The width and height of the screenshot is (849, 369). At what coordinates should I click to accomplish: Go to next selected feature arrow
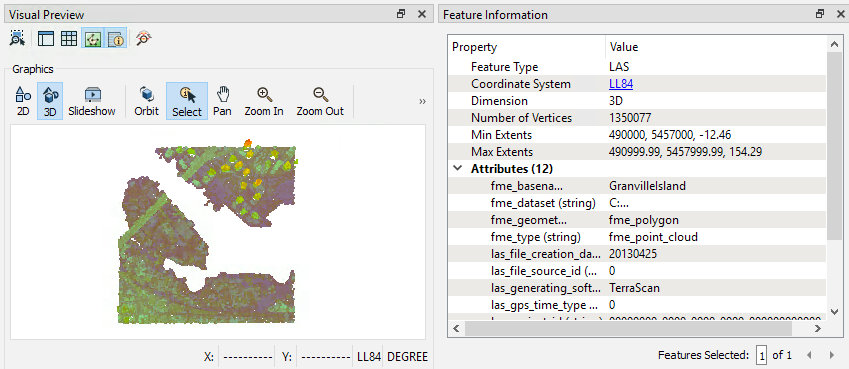coord(832,355)
